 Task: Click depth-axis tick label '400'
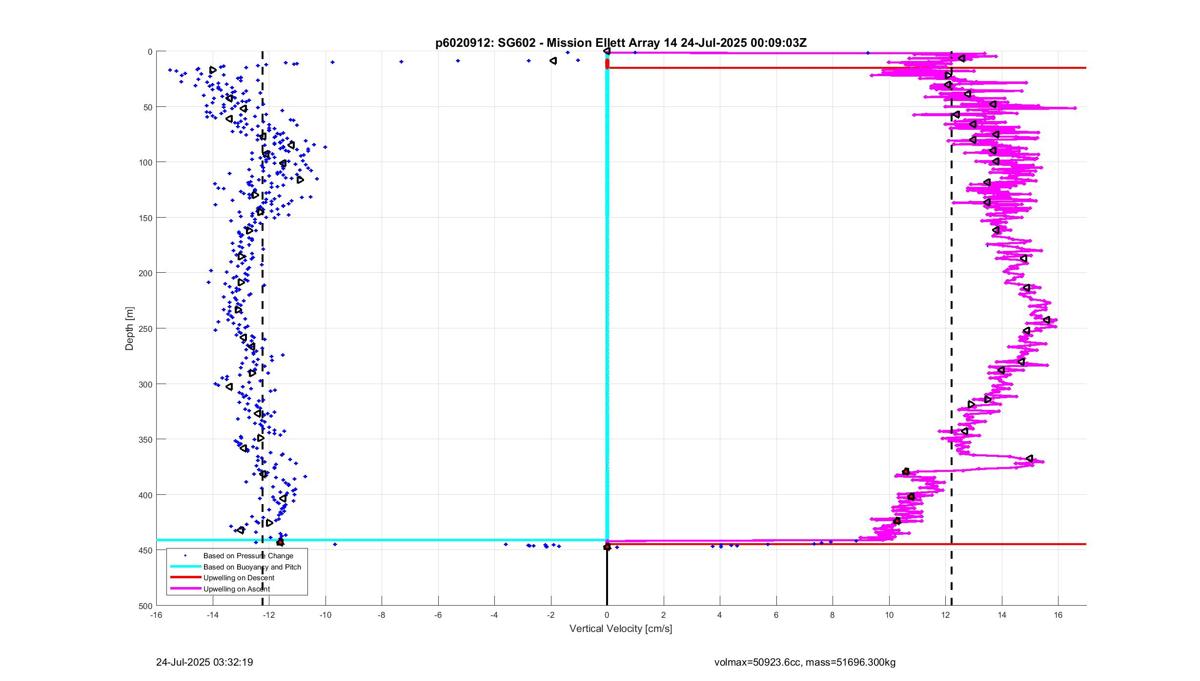coord(144,495)
